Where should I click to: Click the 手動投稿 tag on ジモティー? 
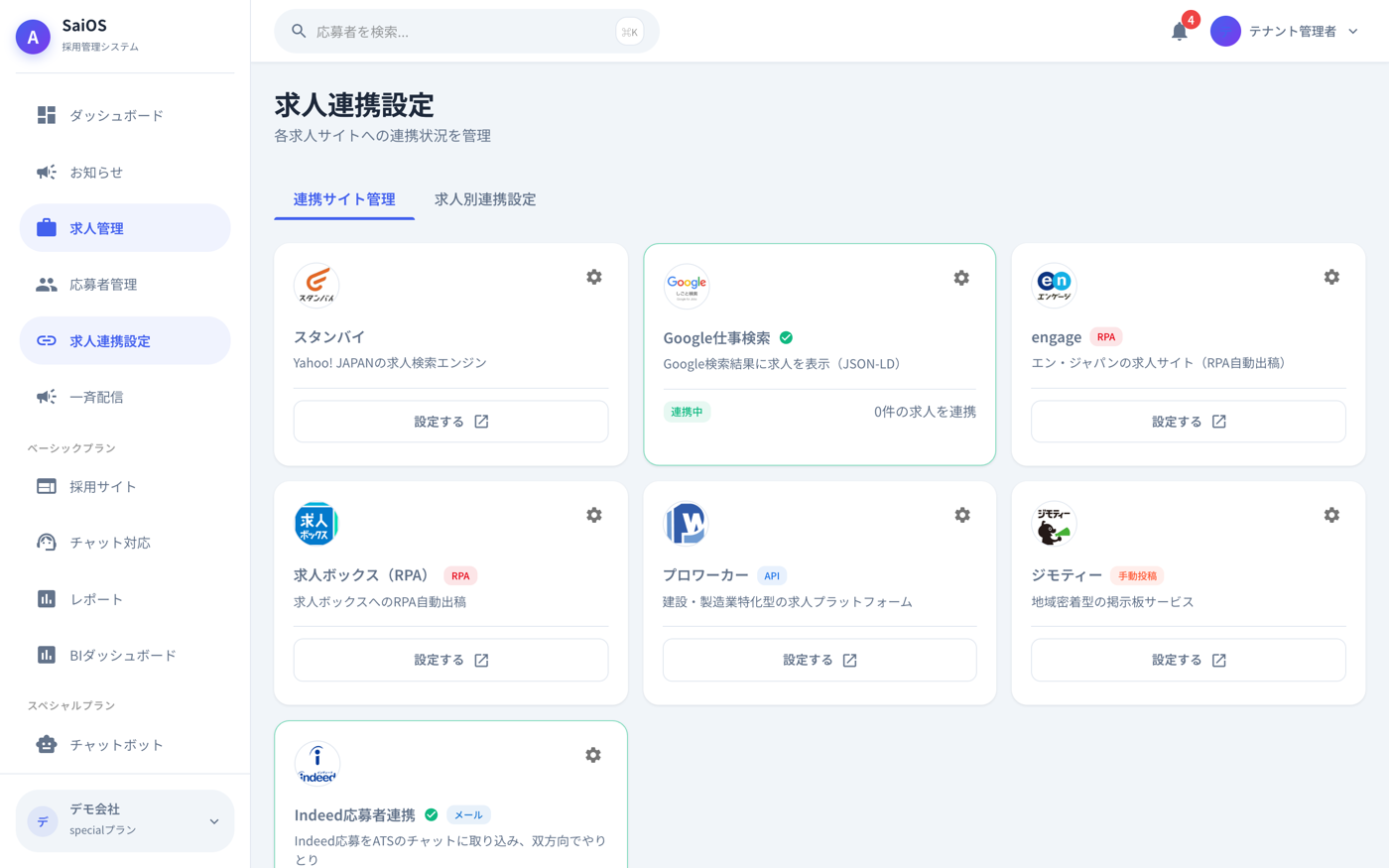1137,575
